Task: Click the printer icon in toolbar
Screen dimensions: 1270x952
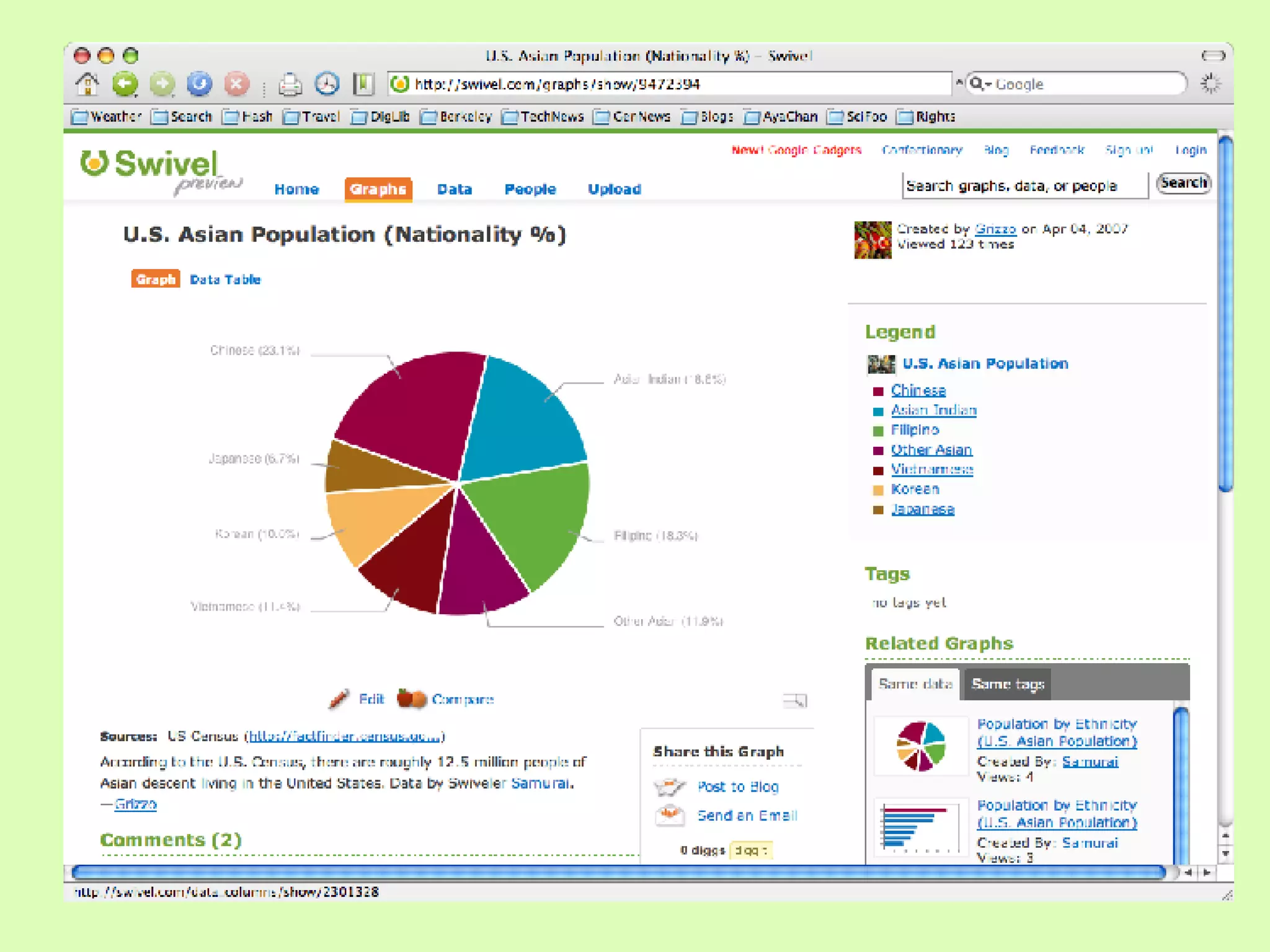Action: click(290, 84)
